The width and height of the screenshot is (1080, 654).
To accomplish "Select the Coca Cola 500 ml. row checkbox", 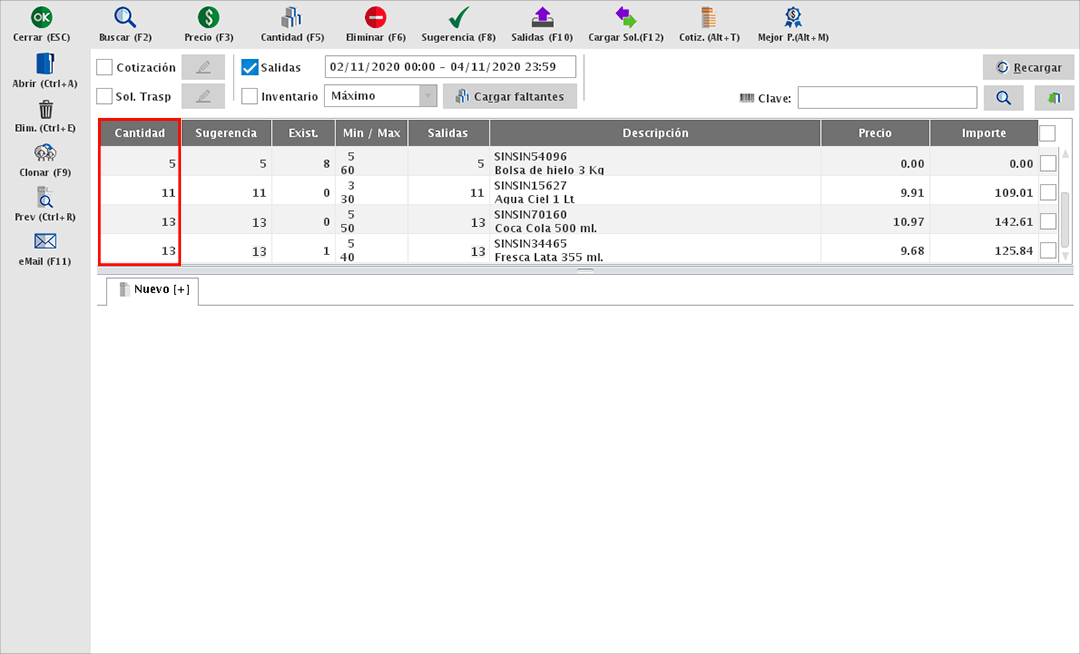I will [1048, 221].
